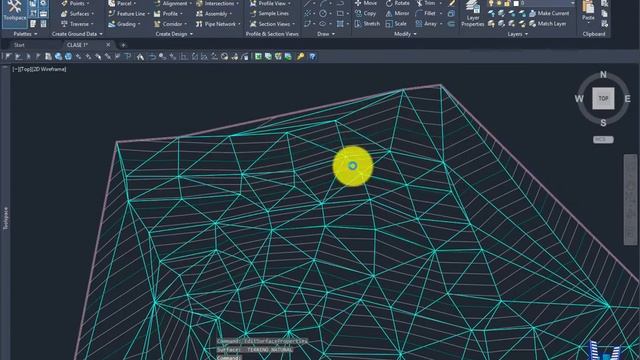
Task: Click the Paste clipboard button
Action: [588, 11]
